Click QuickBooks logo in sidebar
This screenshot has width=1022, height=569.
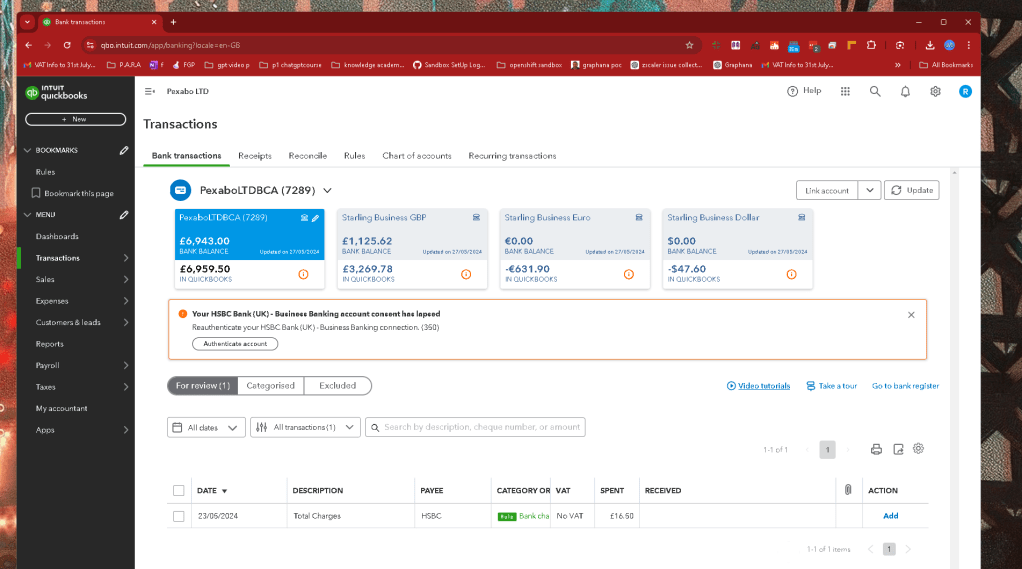56,93
